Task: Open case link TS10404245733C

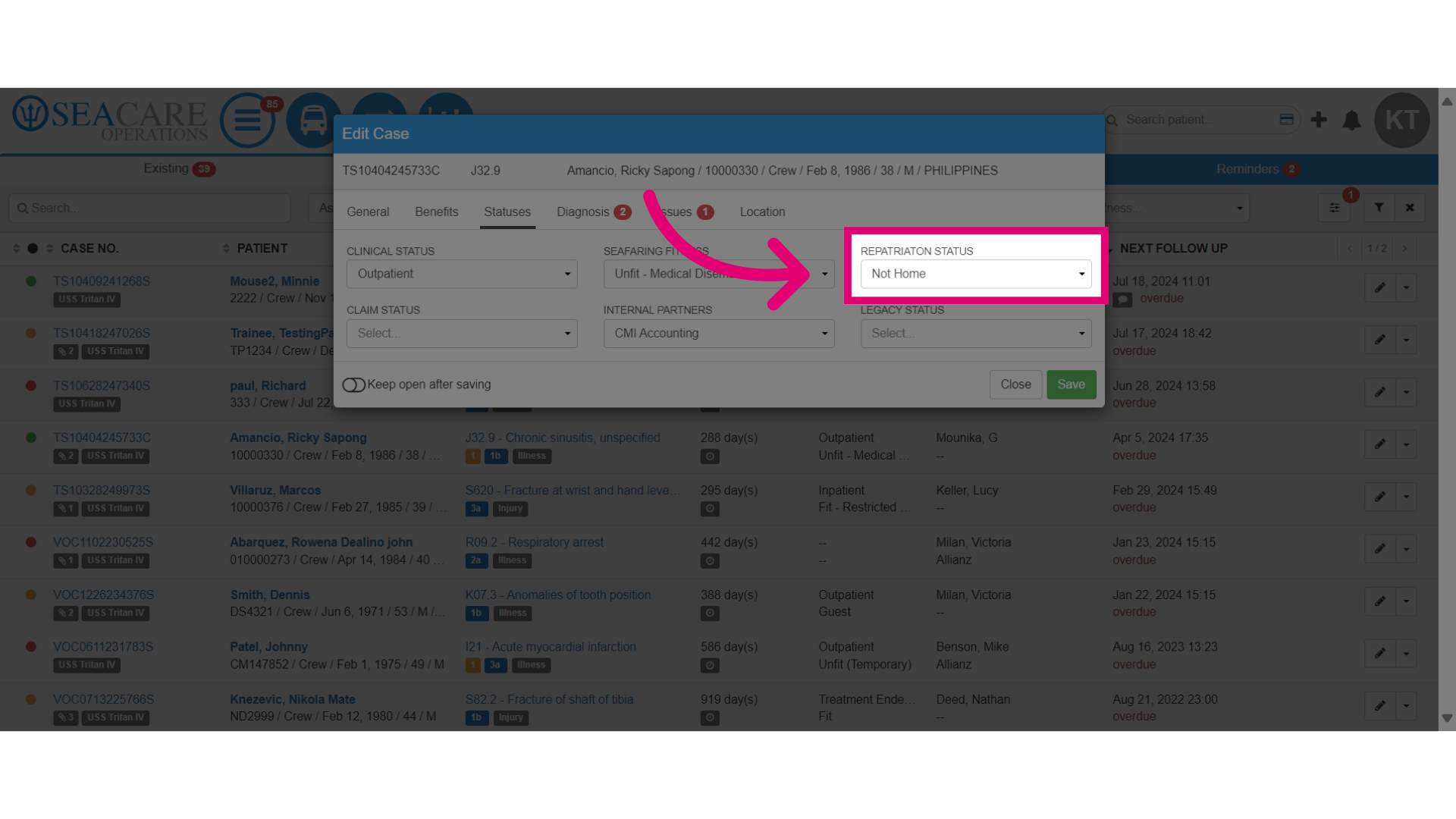Action: [102, 438]
